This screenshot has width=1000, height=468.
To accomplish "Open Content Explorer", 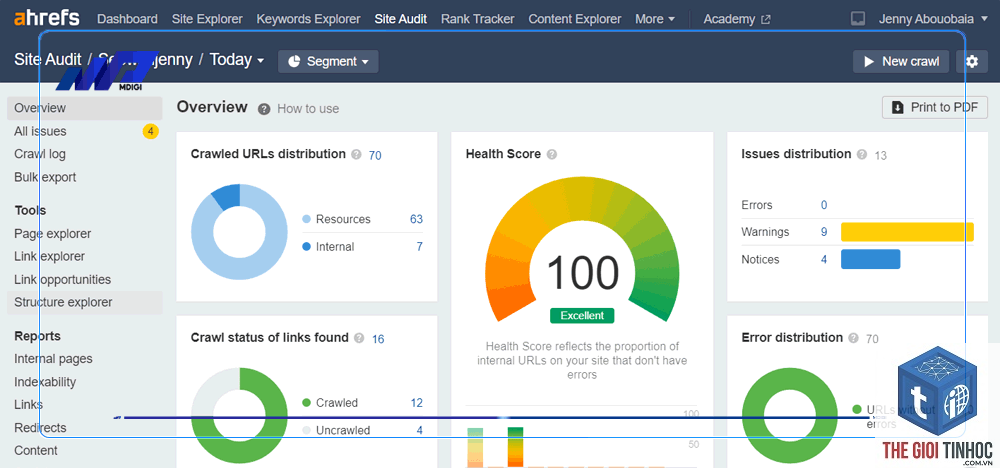I will [575, 19].
